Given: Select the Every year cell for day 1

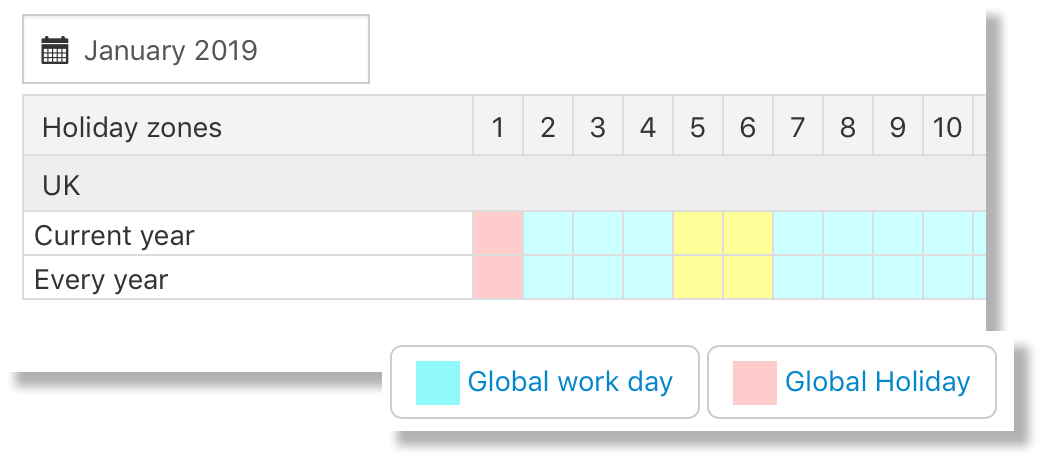Looking at the screenshot, I should (498, 278).
